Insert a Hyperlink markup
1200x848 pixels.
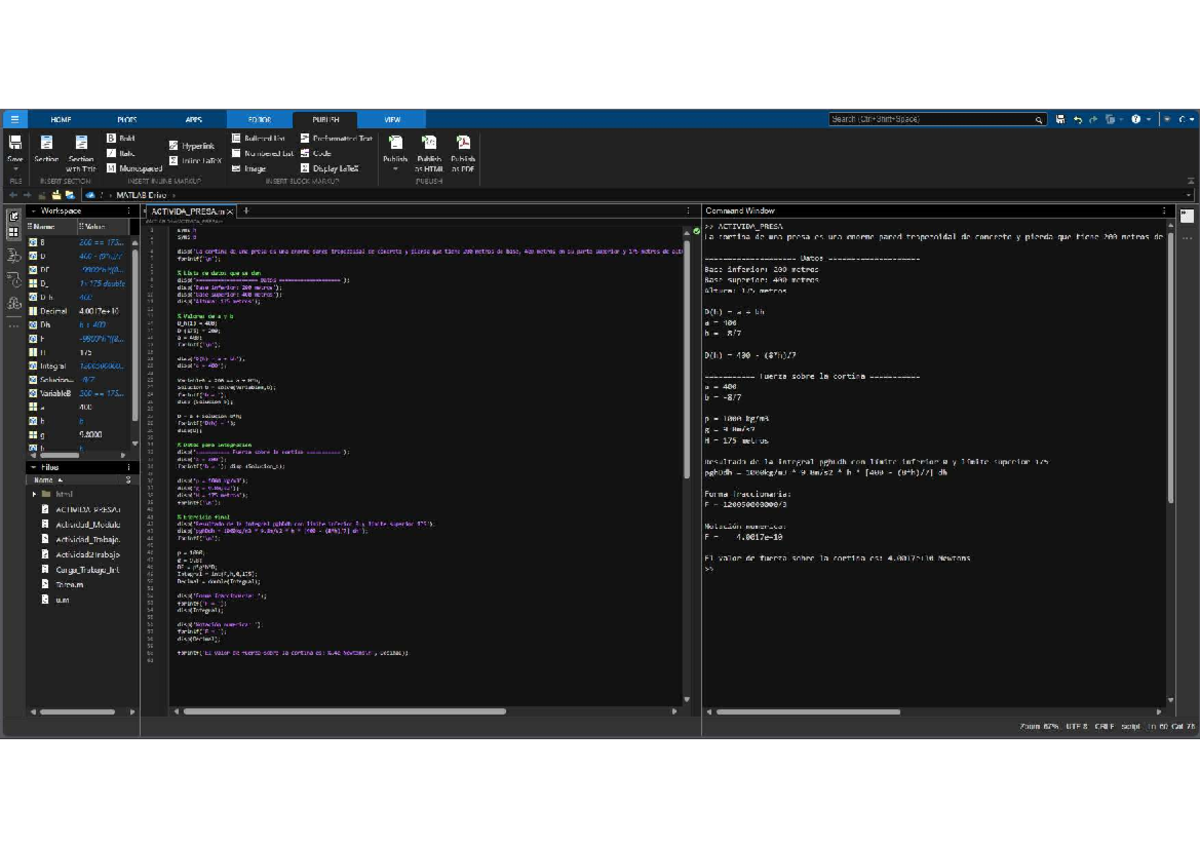[191, 146]
